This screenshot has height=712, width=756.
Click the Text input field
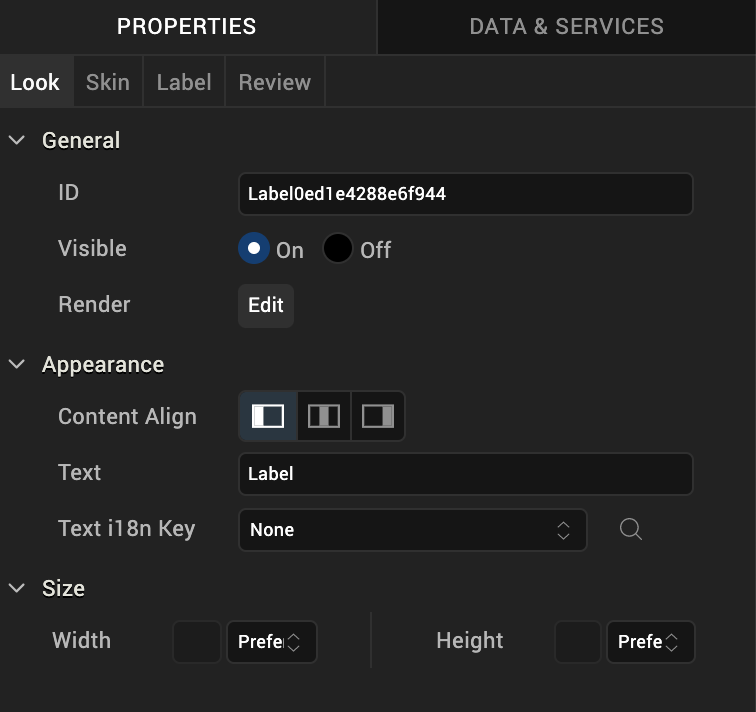pyautogui.click(x=465, y=474)
